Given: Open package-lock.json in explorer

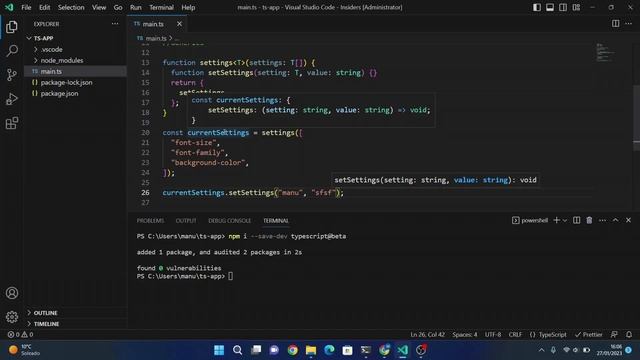Looking at the screenshot, I should 76,82.
